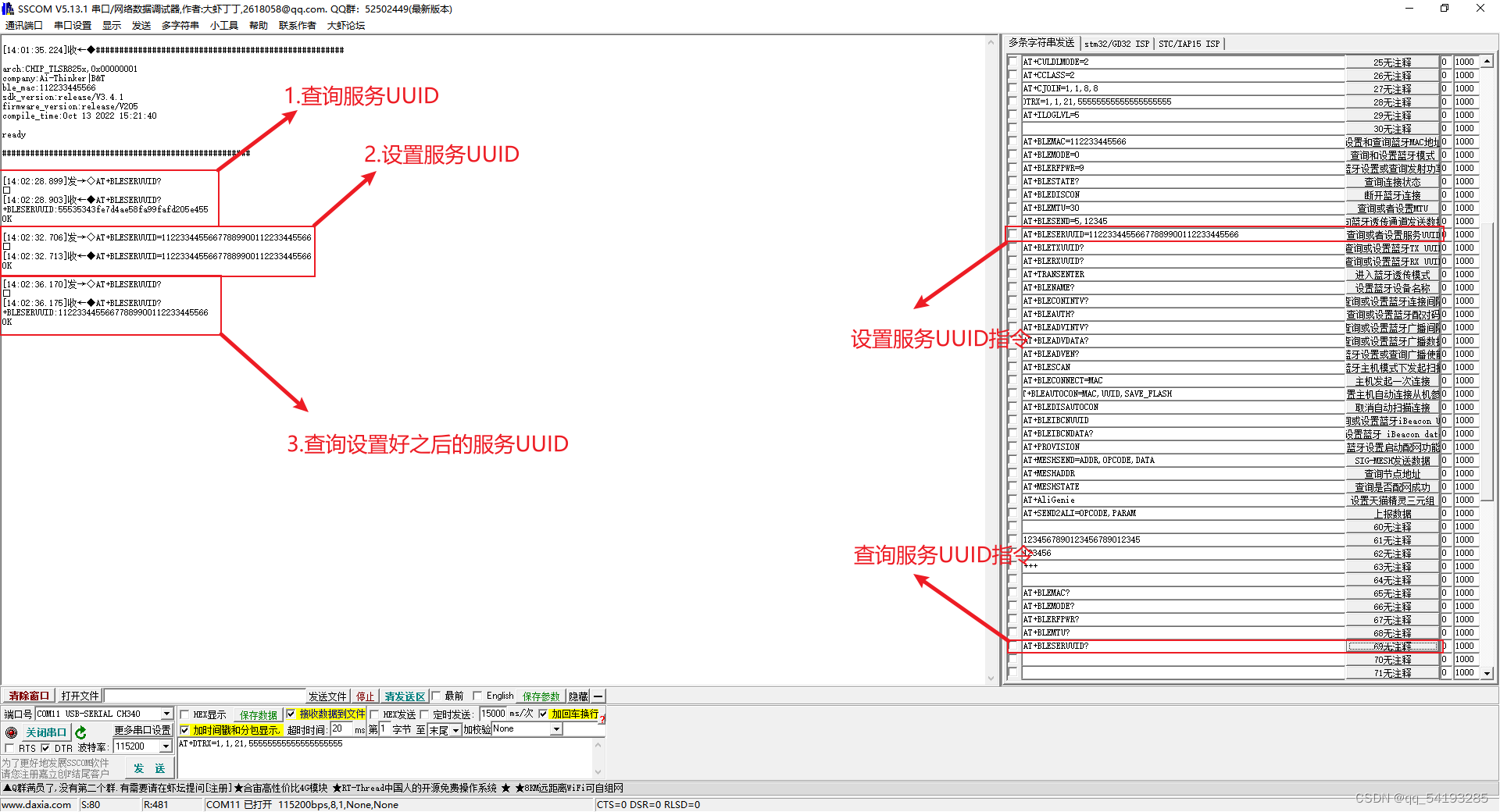Screen dimensions: 1500x812
Task: Open the COM11 USB-SERIAL CH340 port dropdown
Action: tap(166, 714)
